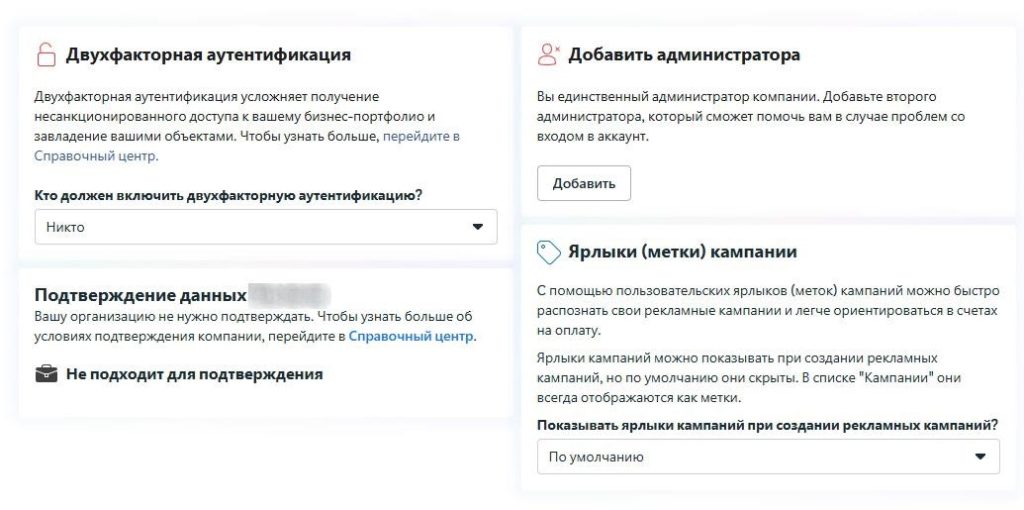Click the Кто должен включить двухфакторную аутентификацию label
The image size is (1024, 510).
click(x=228, y=195)
